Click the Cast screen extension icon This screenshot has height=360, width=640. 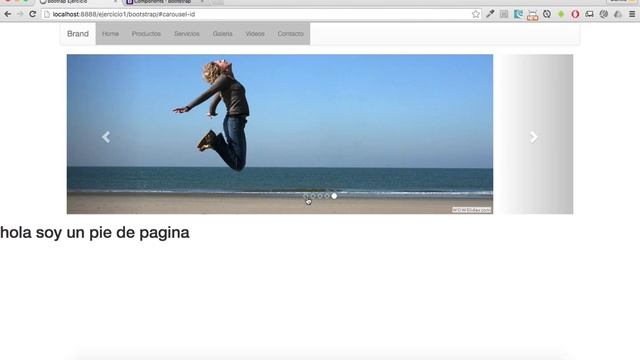tap(589, 14)
